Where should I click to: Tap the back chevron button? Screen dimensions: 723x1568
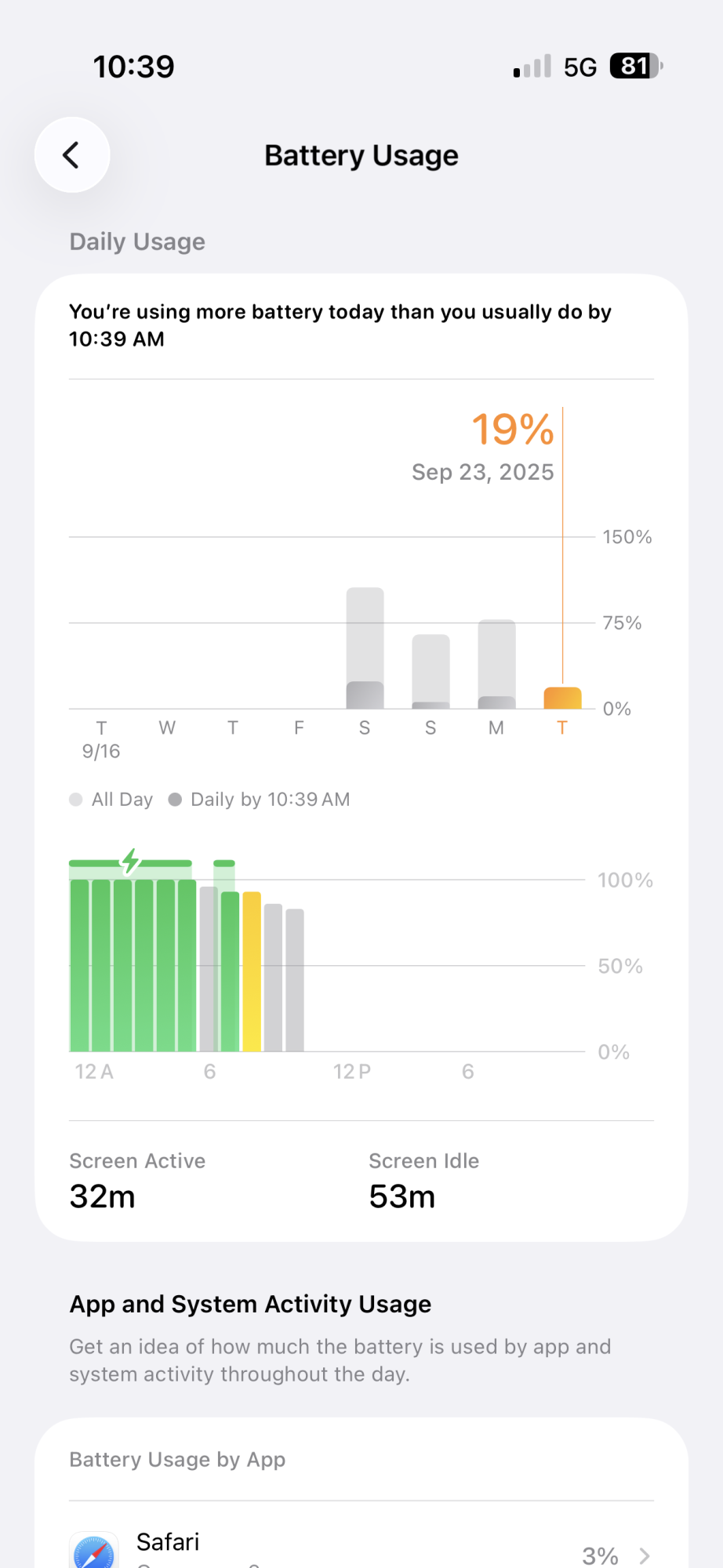[x=71, y=155]
